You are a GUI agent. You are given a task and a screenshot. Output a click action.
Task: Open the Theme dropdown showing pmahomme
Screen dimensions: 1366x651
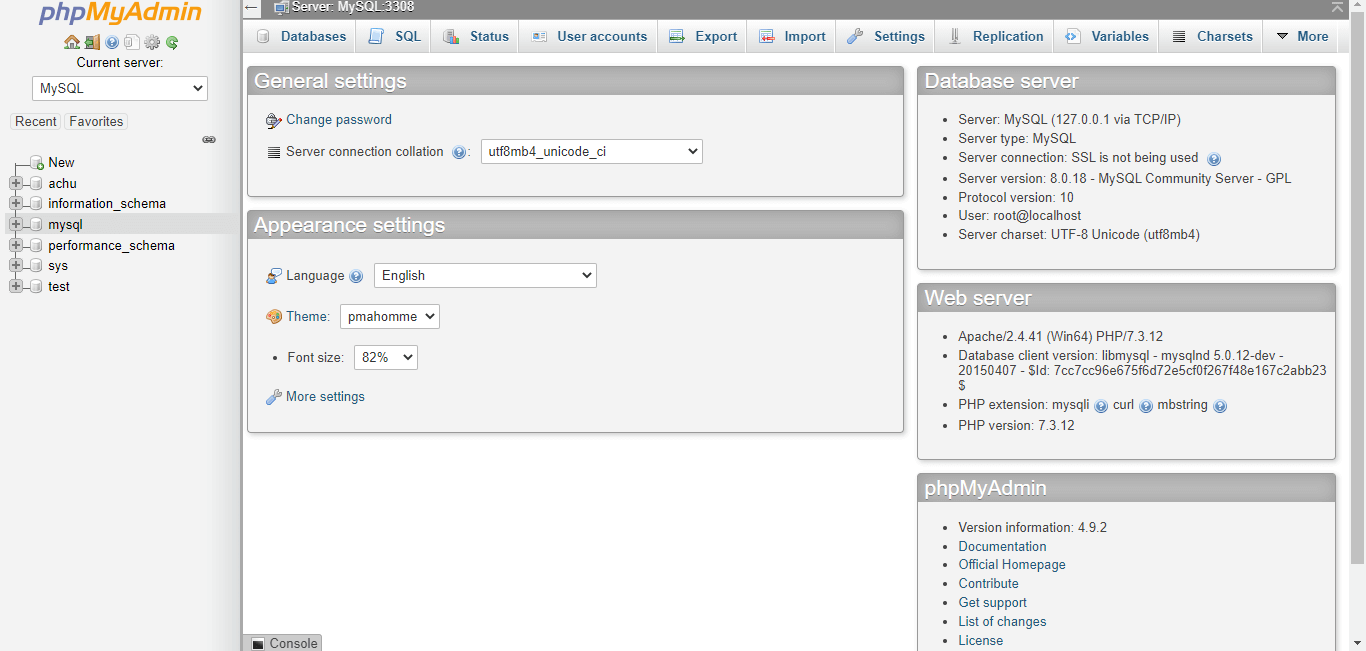pyautogui.click(x=389, y=317)
